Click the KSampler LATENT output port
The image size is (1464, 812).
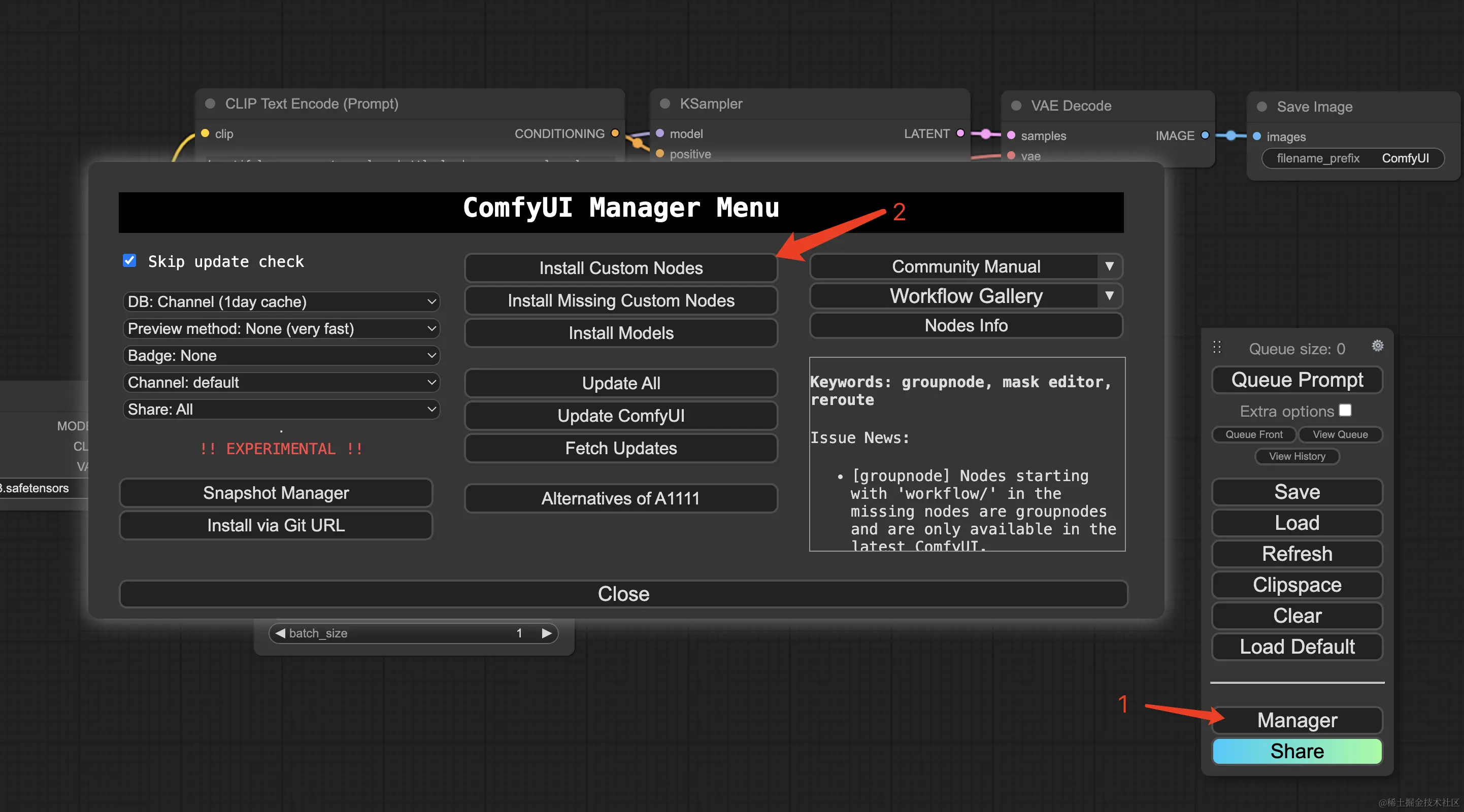(960, 133)
